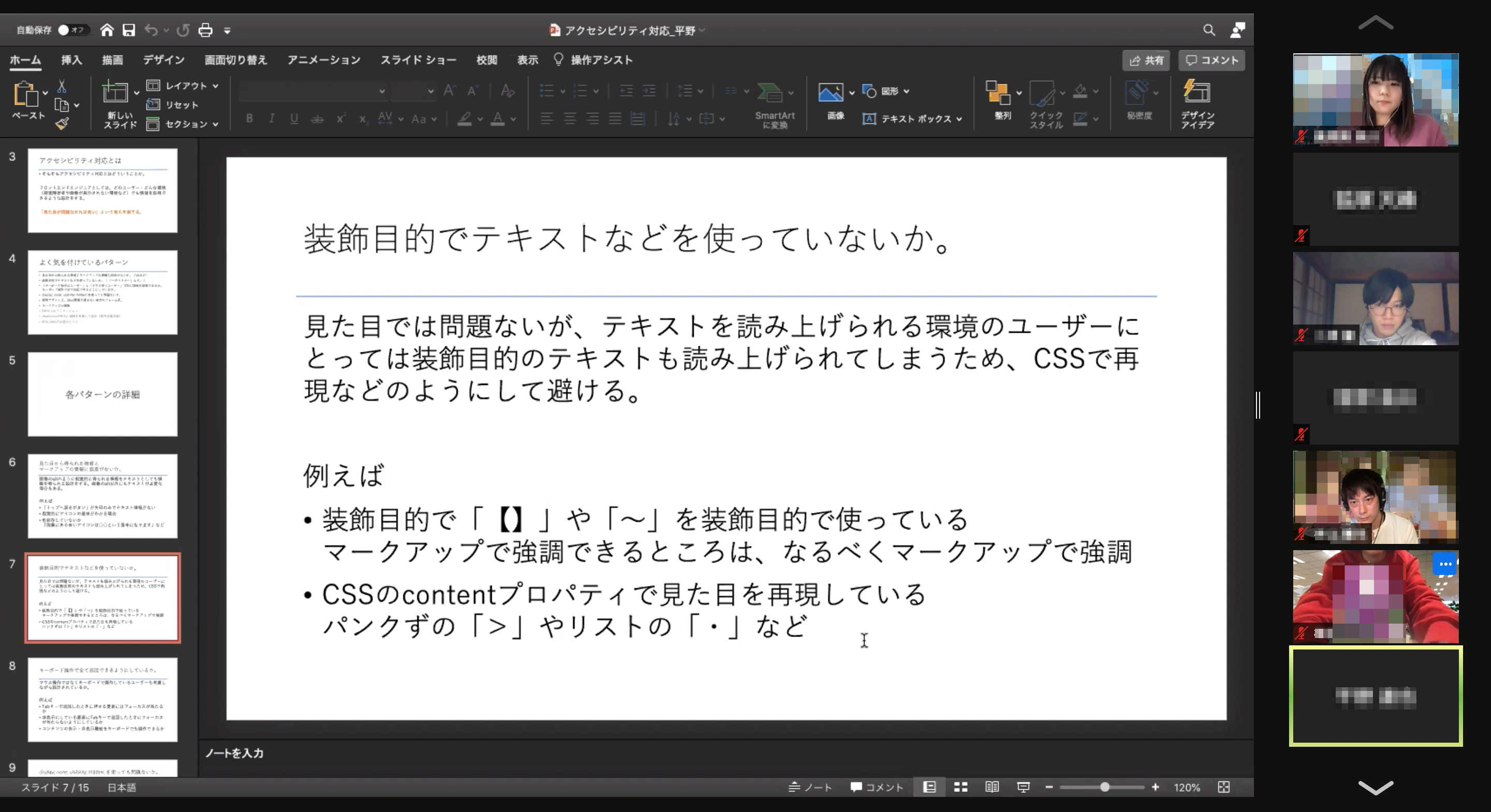The height and width of the screenshot is (812, 1491).
Task: Insert a picture with the 画像 icon
Action: click(830, 93)
